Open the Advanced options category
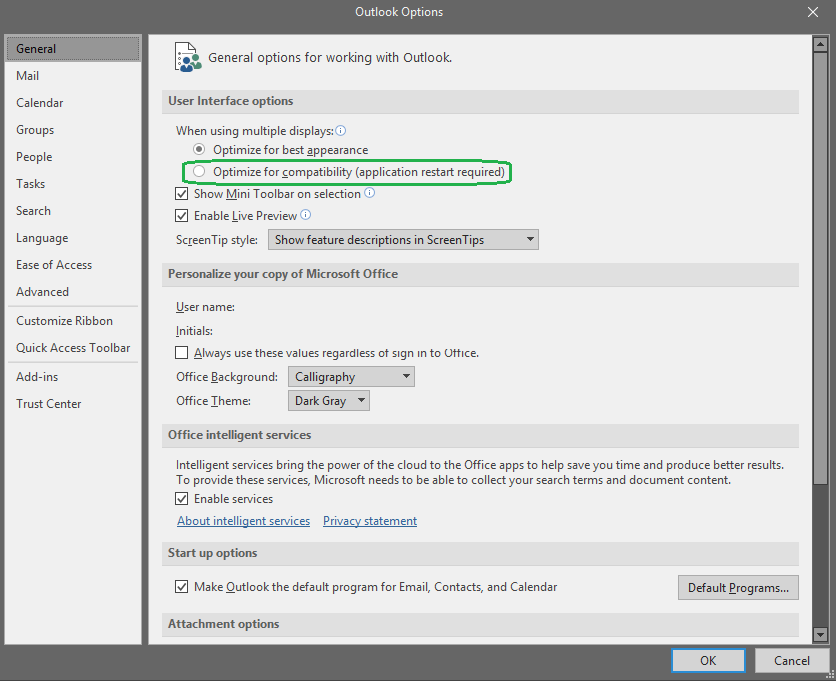The image size is (836, 681). click(73, 292)
